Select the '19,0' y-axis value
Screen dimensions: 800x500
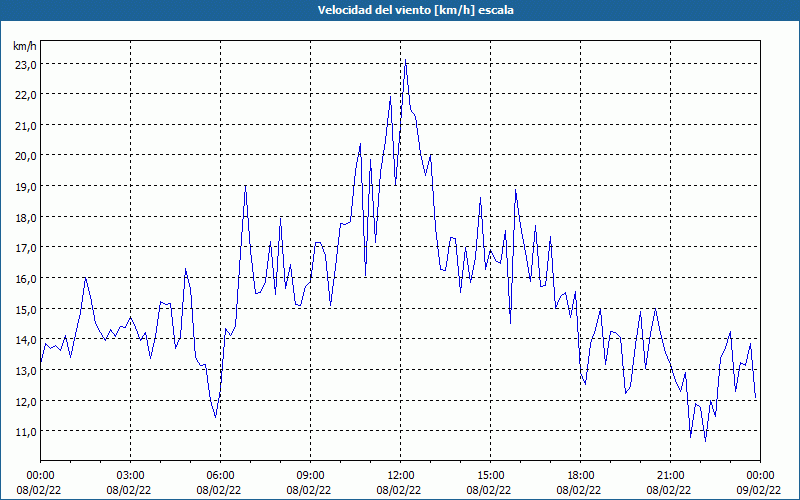26,187
